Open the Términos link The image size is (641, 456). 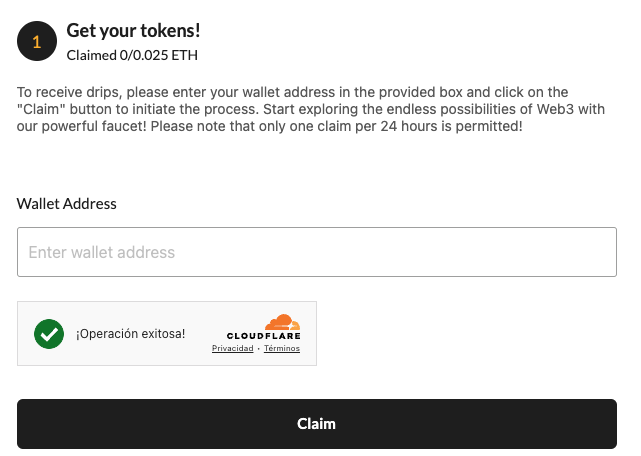[x=282, y=349]
